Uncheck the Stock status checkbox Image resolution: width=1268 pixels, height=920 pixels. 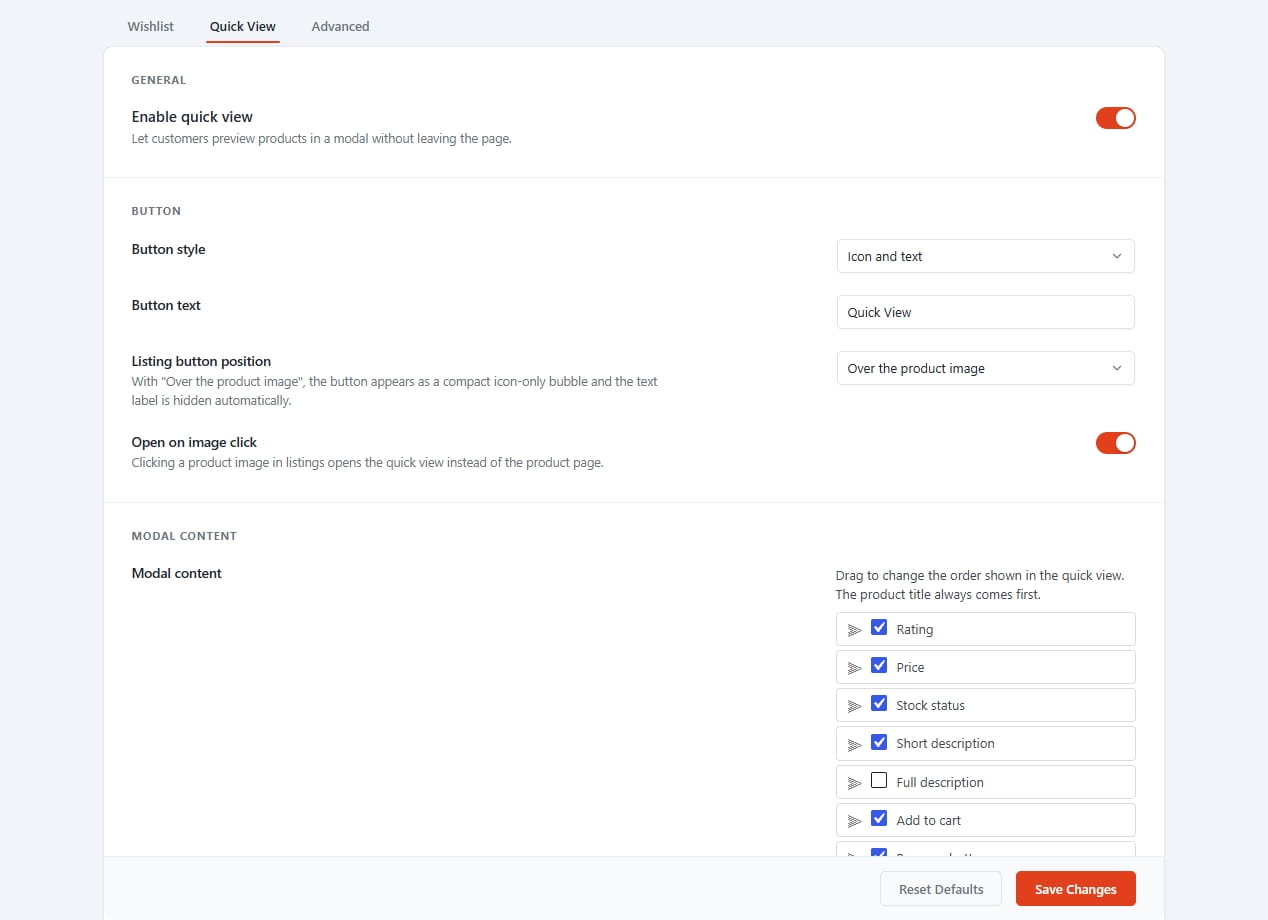(879, 704)
